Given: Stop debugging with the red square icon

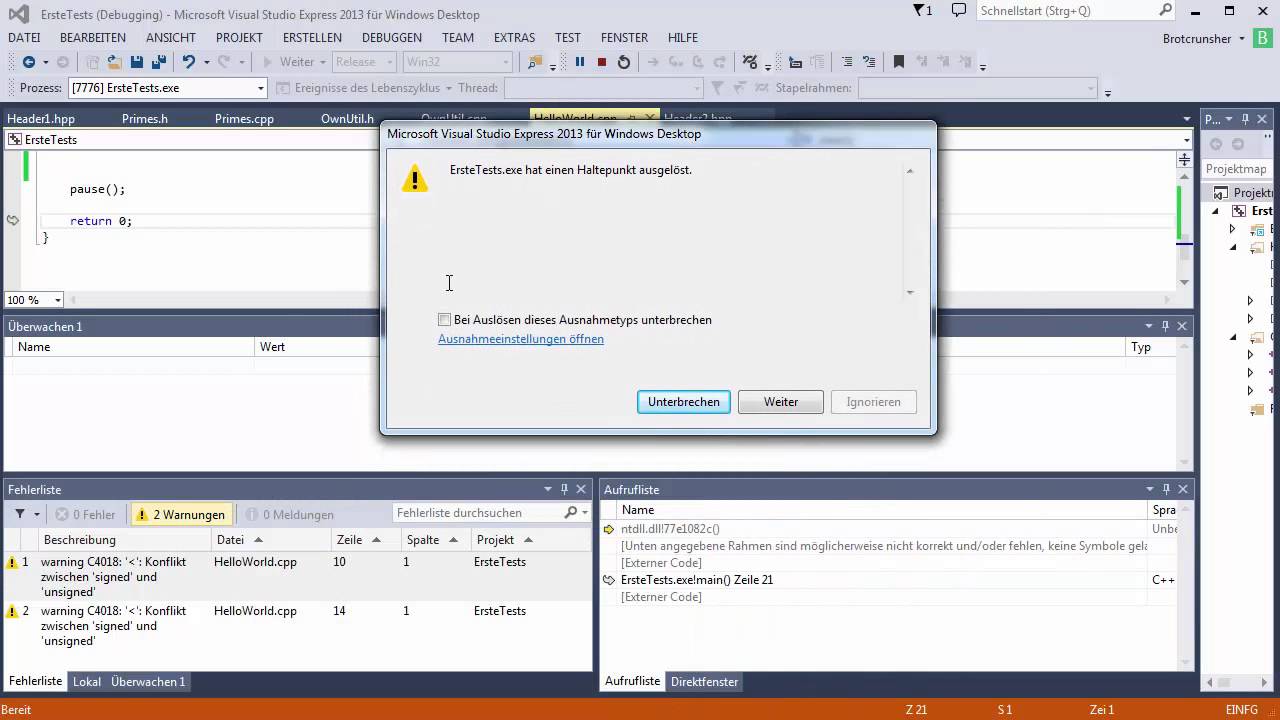Looking at the screenshot, I should (x=601, y=62).
